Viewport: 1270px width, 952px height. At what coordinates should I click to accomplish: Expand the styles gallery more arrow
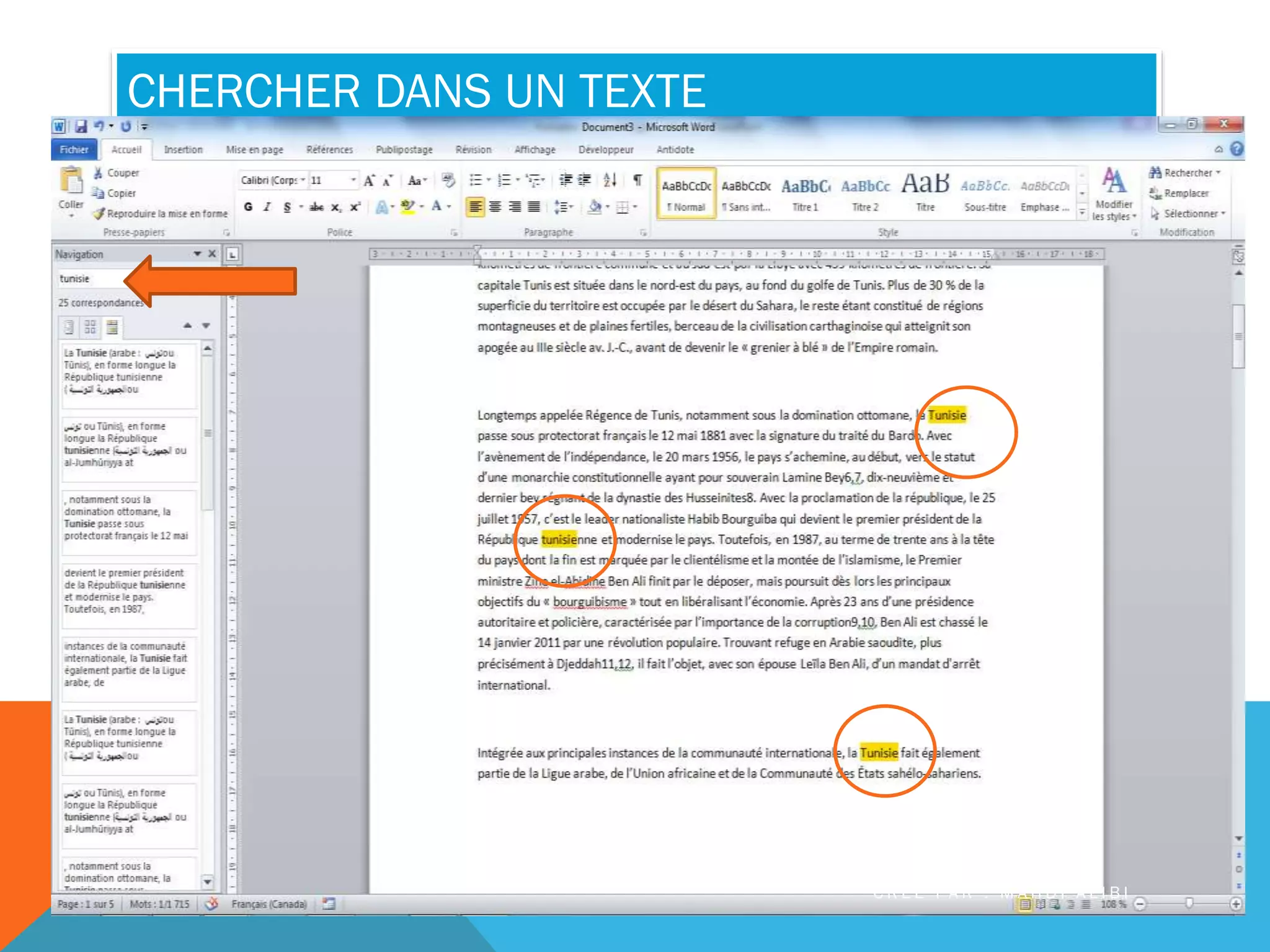1082,213
